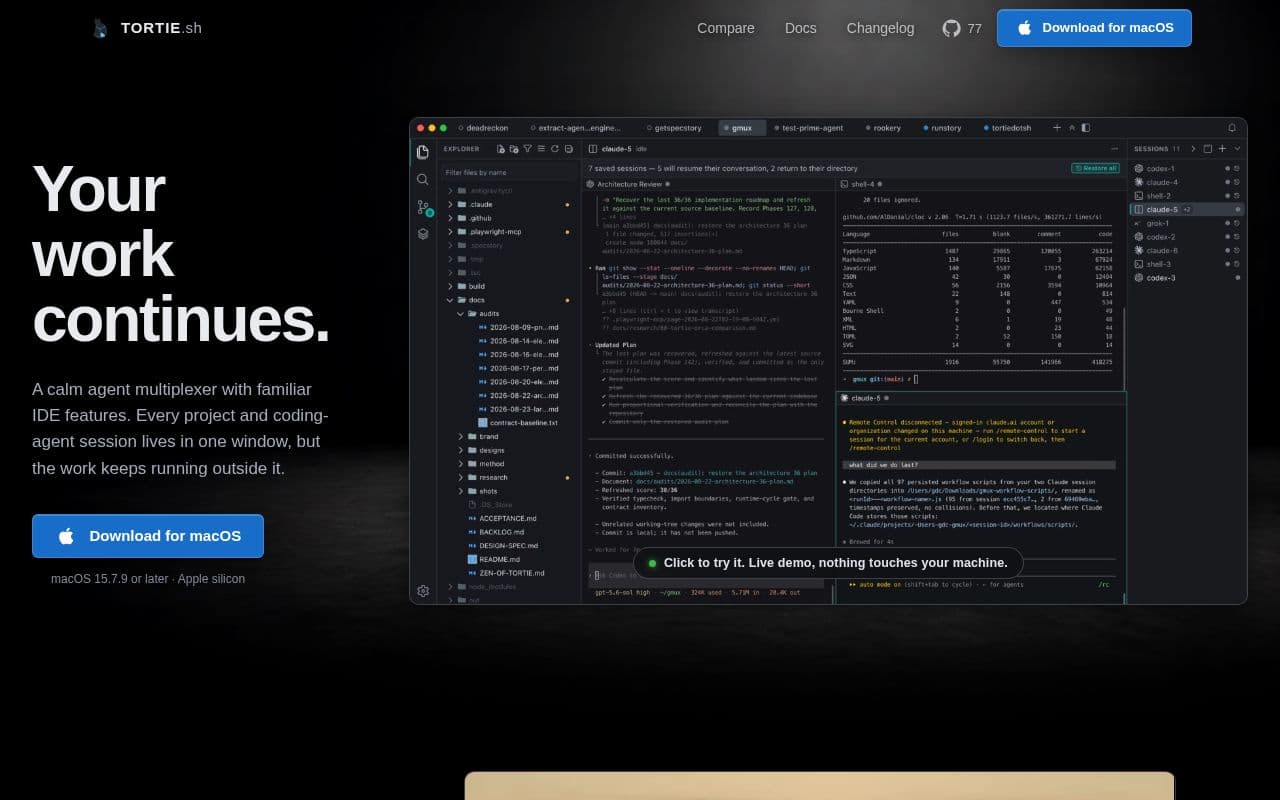
Task: Open the Sessions header dropdown chevron
Action: (1237, 149)
